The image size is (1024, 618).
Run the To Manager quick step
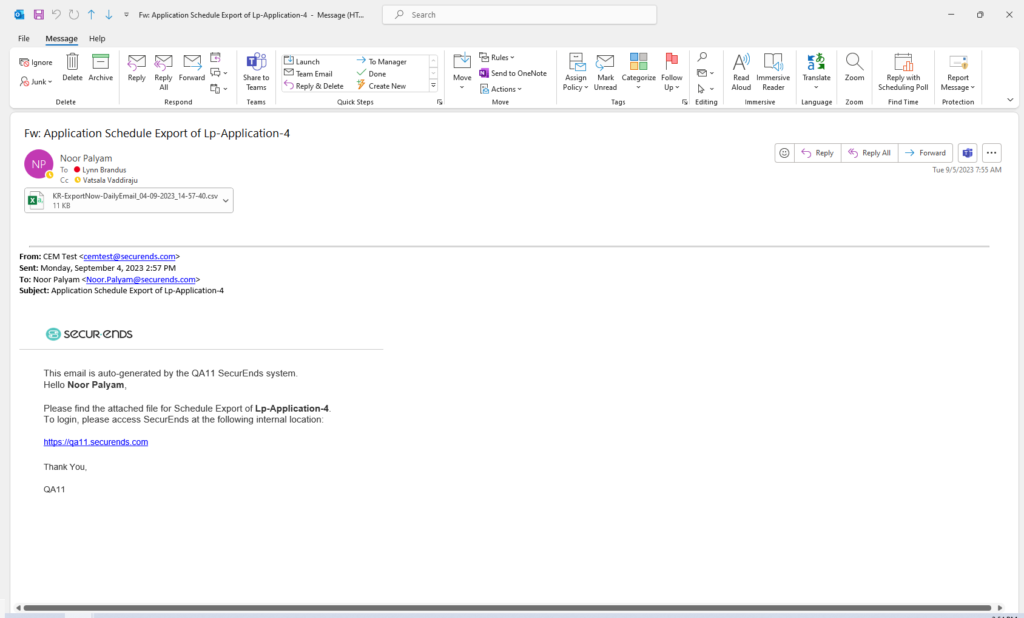coord(381,61)
